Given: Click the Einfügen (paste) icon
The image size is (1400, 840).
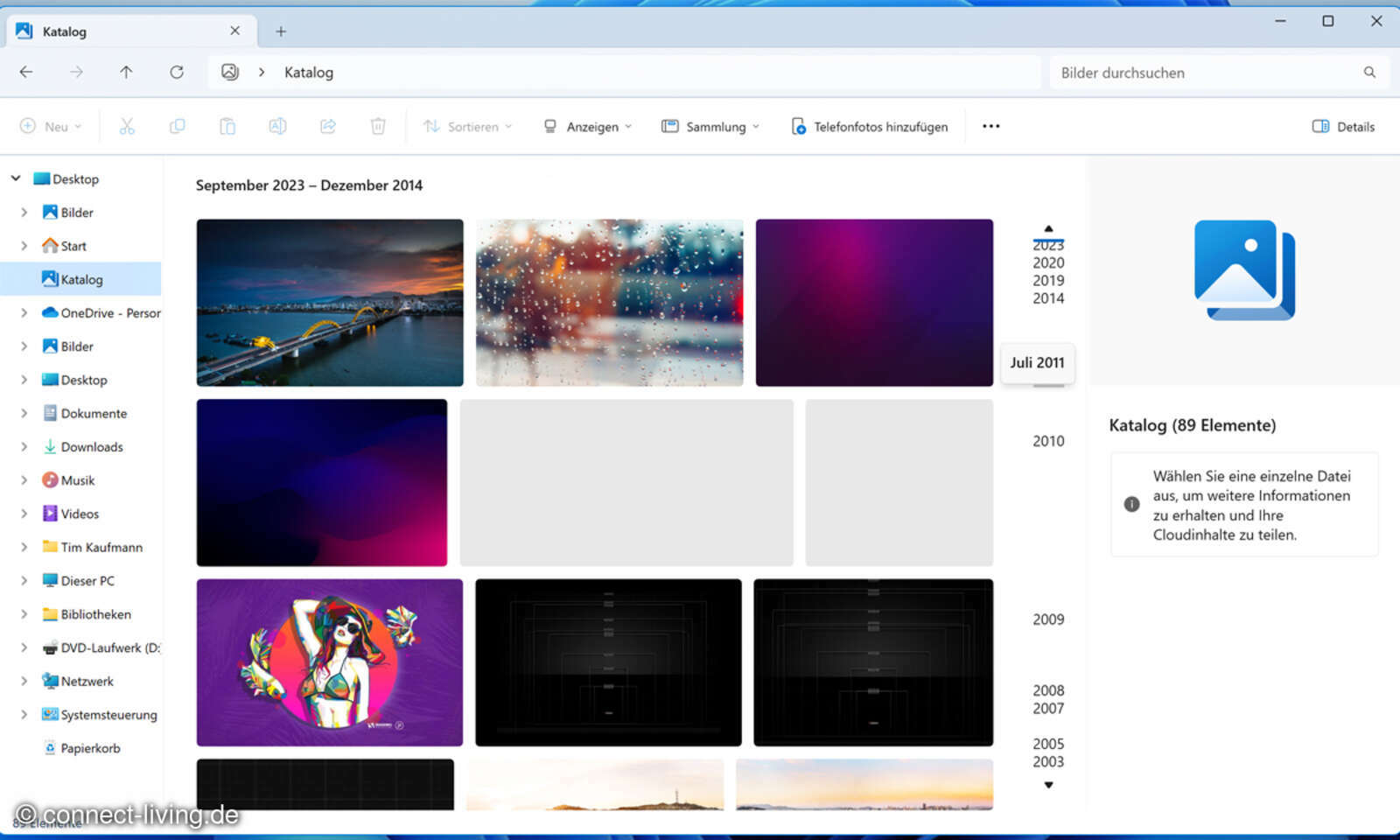Looking at the screenshot, I should 227,125.
